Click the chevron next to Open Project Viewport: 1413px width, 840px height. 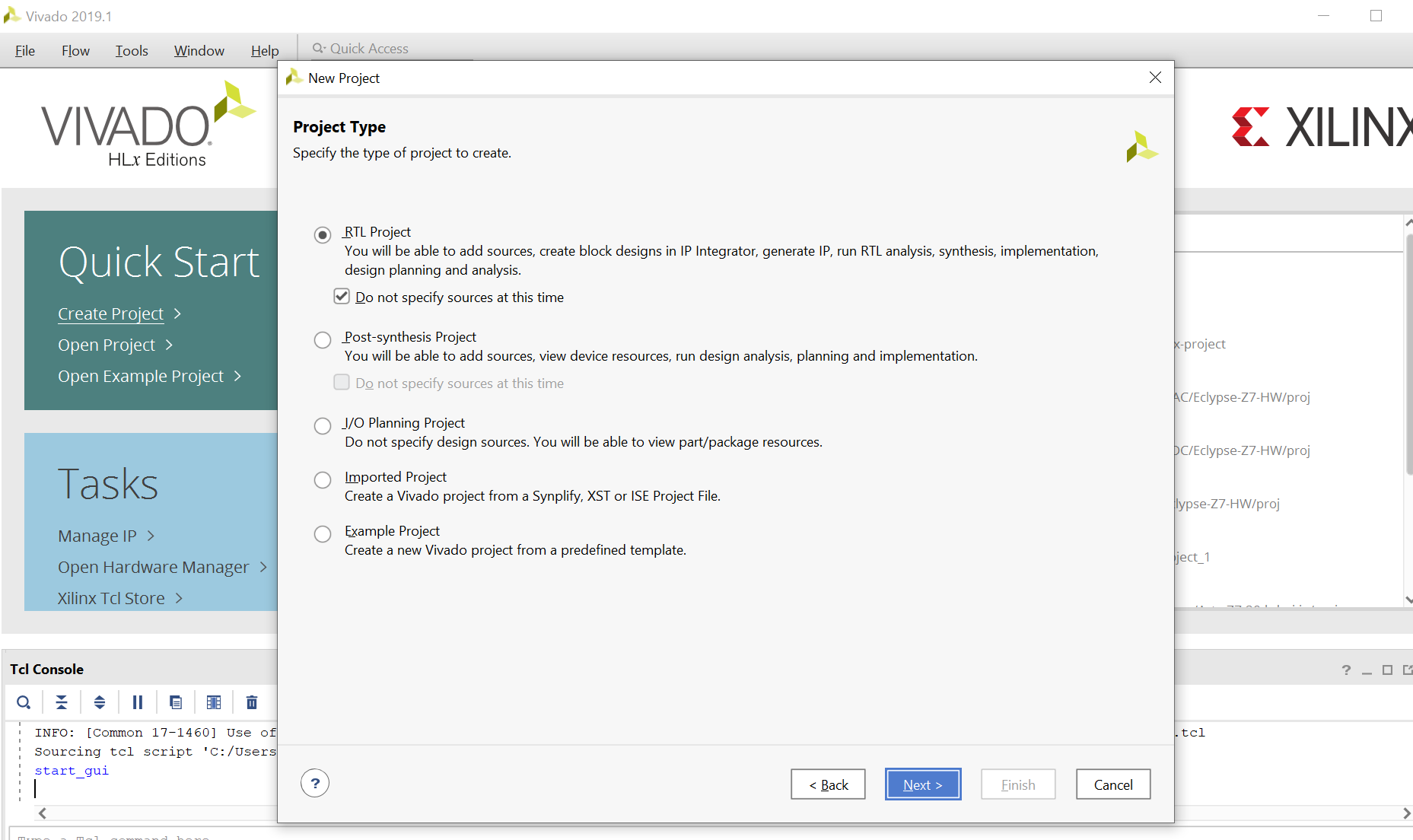click(169, 345)
